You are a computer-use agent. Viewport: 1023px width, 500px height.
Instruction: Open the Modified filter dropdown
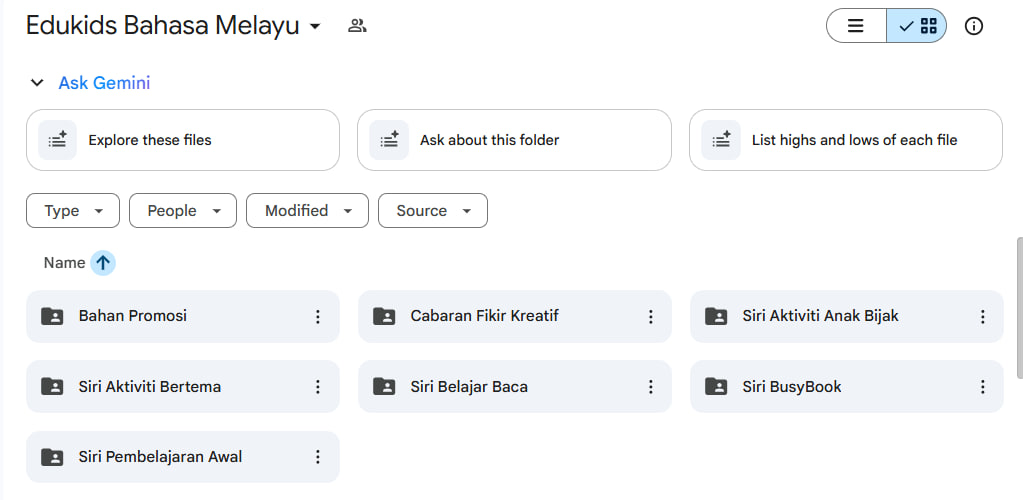[307, 211]
